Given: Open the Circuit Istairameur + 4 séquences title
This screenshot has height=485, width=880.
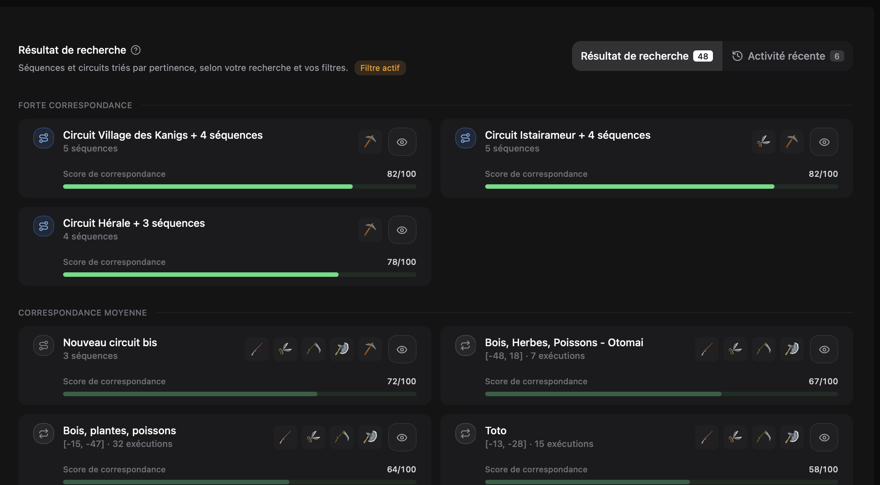Looking at the screenshot, I should point(567,135).
